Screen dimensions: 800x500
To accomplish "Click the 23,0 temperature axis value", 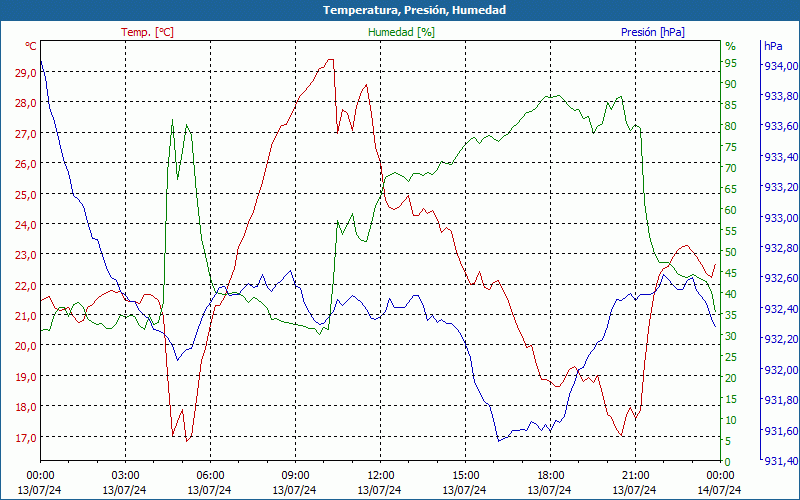I will (26, 255).
